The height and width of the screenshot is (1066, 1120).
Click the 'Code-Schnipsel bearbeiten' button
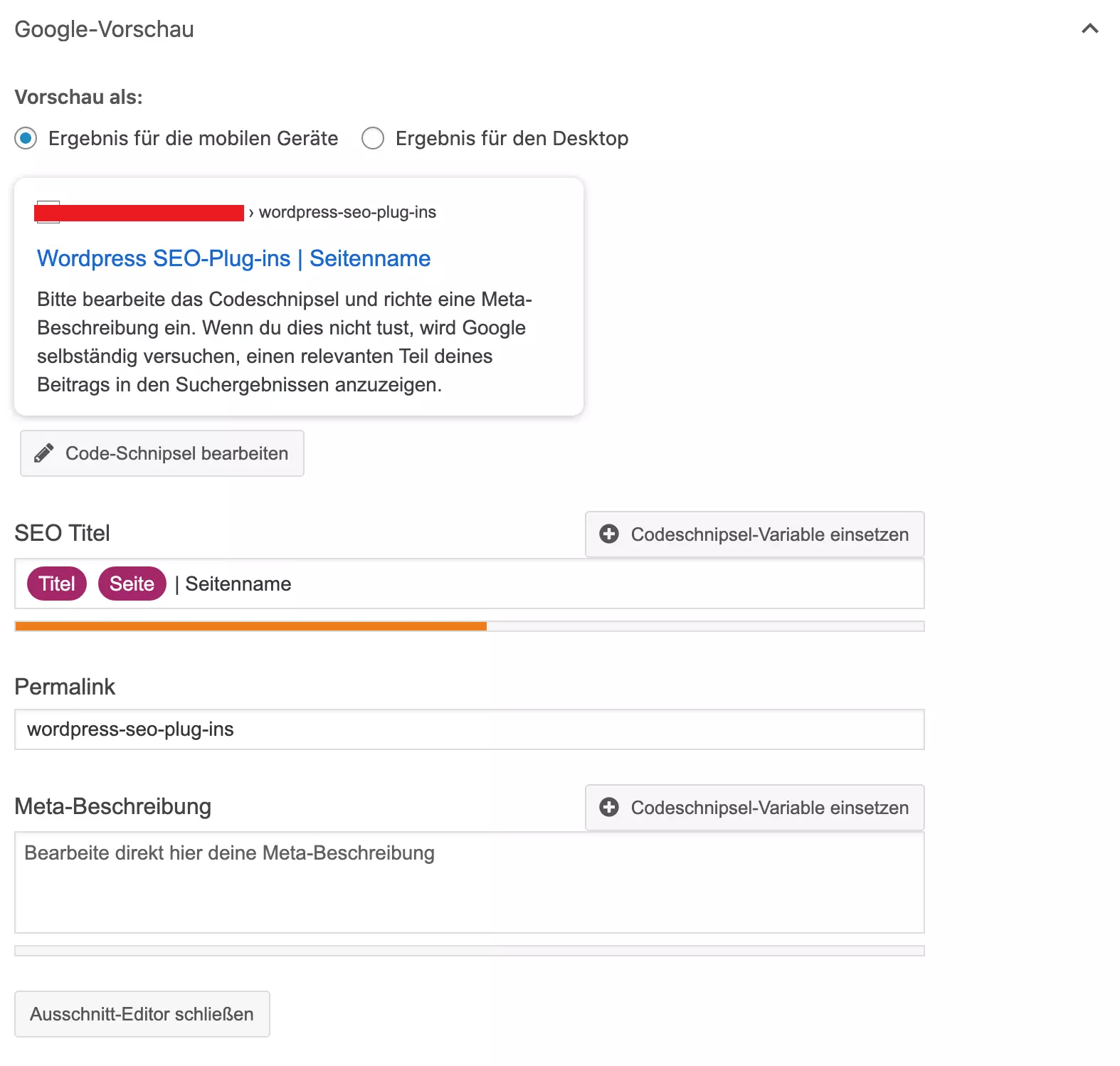click(x=162, y=453)
